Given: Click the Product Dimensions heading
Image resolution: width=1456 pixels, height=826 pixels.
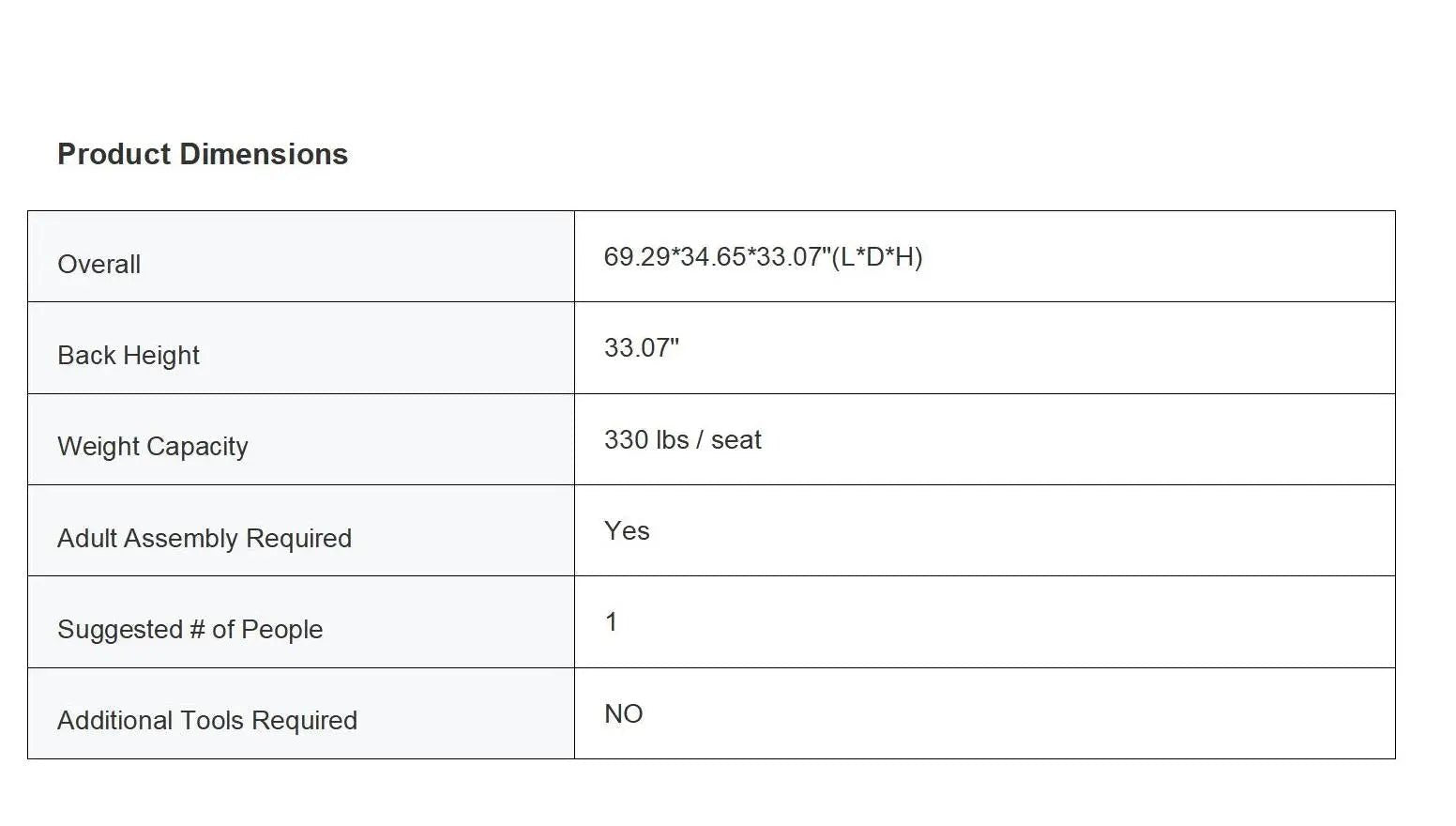Looking at the screenshot, I should pos(203,154).
